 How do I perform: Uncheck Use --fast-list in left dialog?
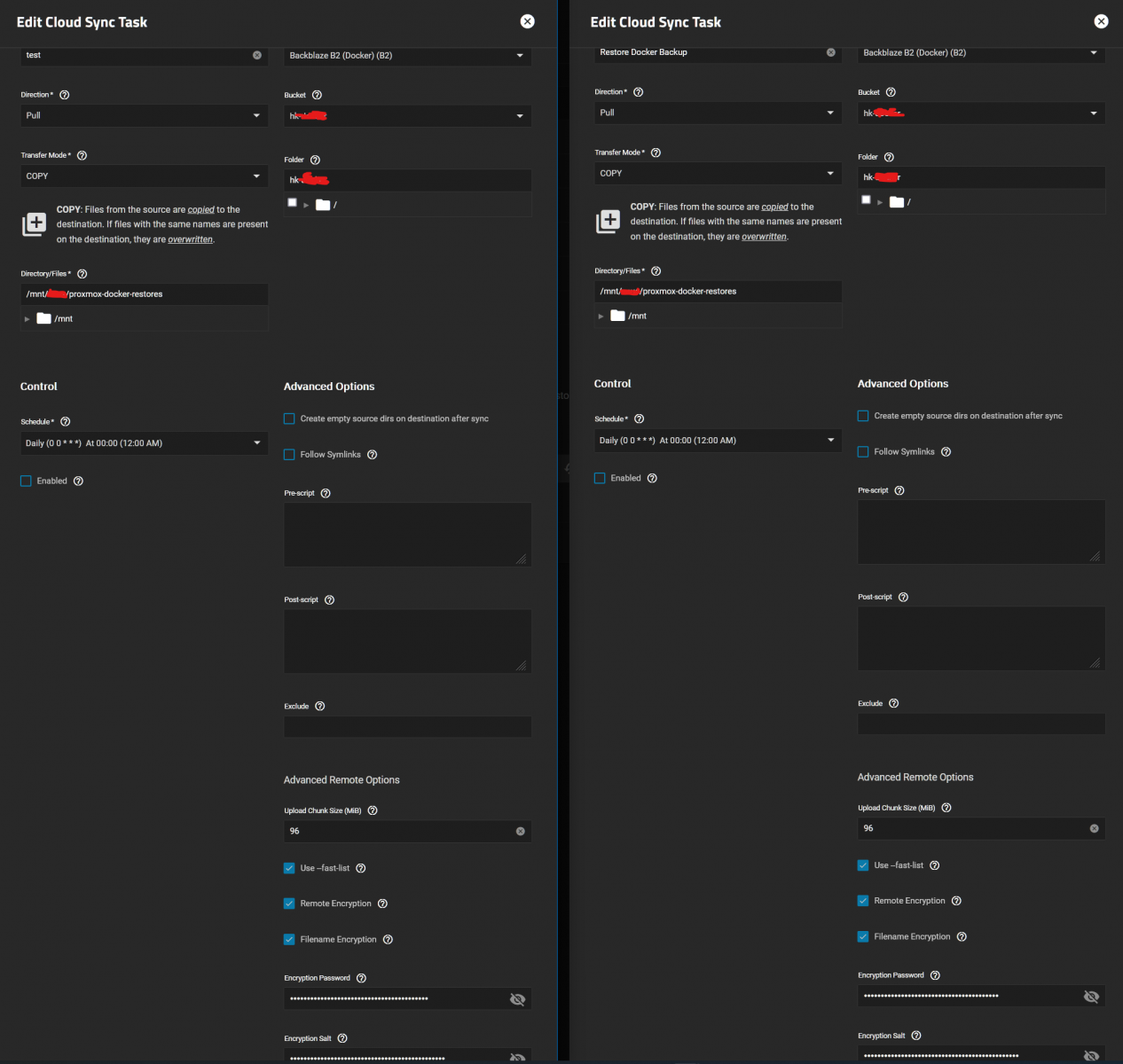289,868
